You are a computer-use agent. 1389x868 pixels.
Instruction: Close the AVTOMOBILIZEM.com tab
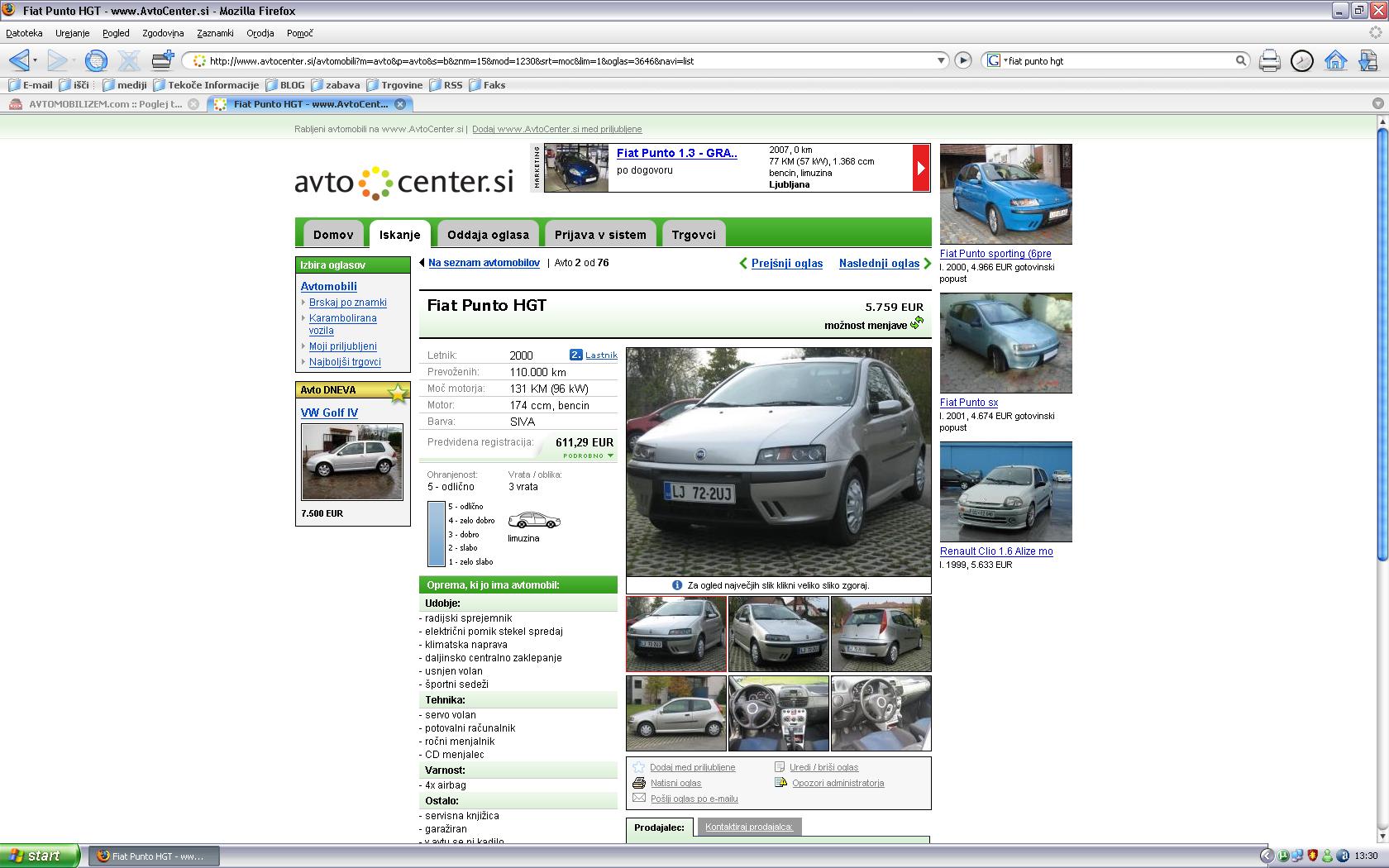[193, 104]
